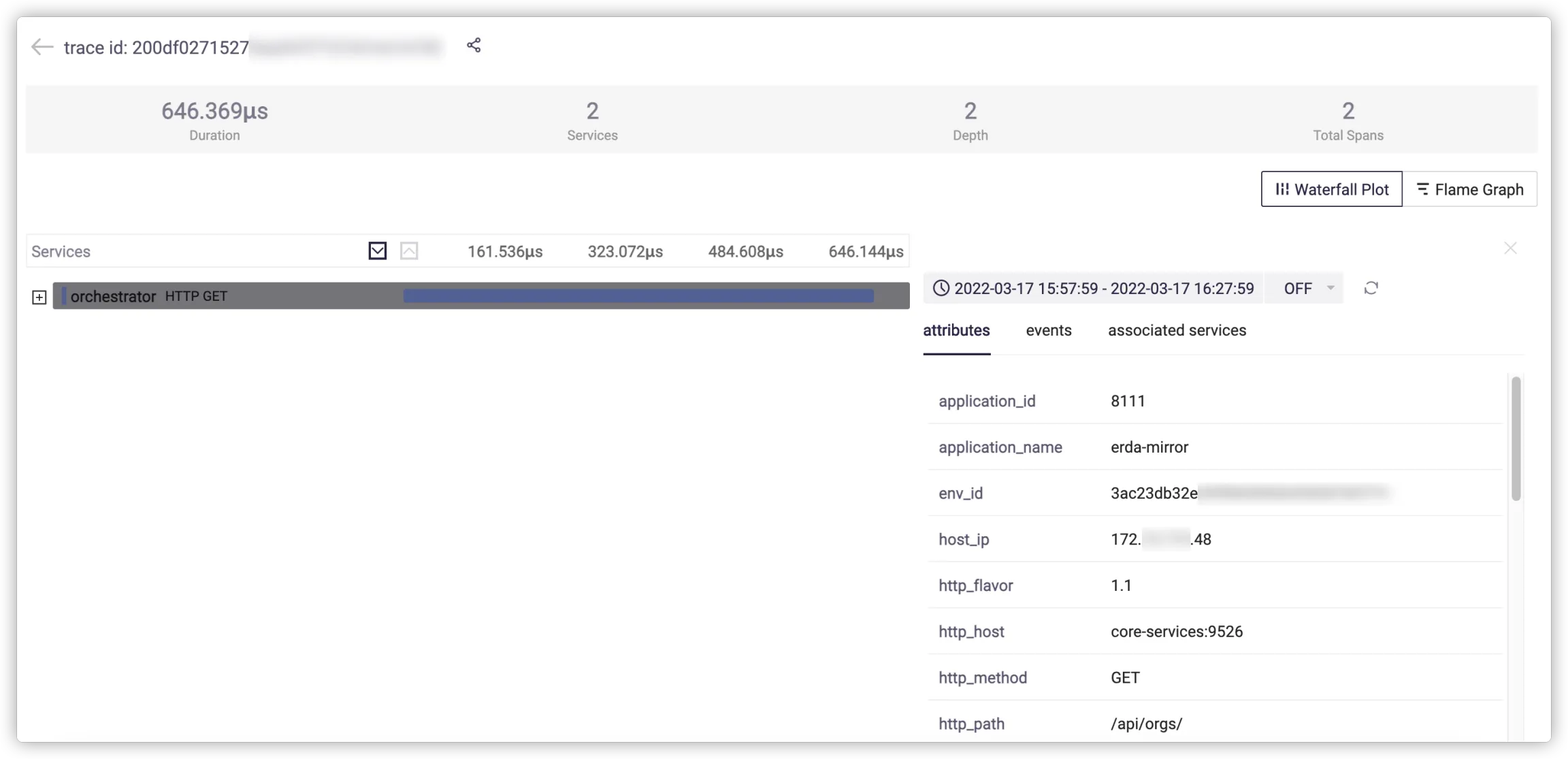This screenshot has width=1568, height=759.
Task: Open the associated services tab
Action: point(1177,331)
